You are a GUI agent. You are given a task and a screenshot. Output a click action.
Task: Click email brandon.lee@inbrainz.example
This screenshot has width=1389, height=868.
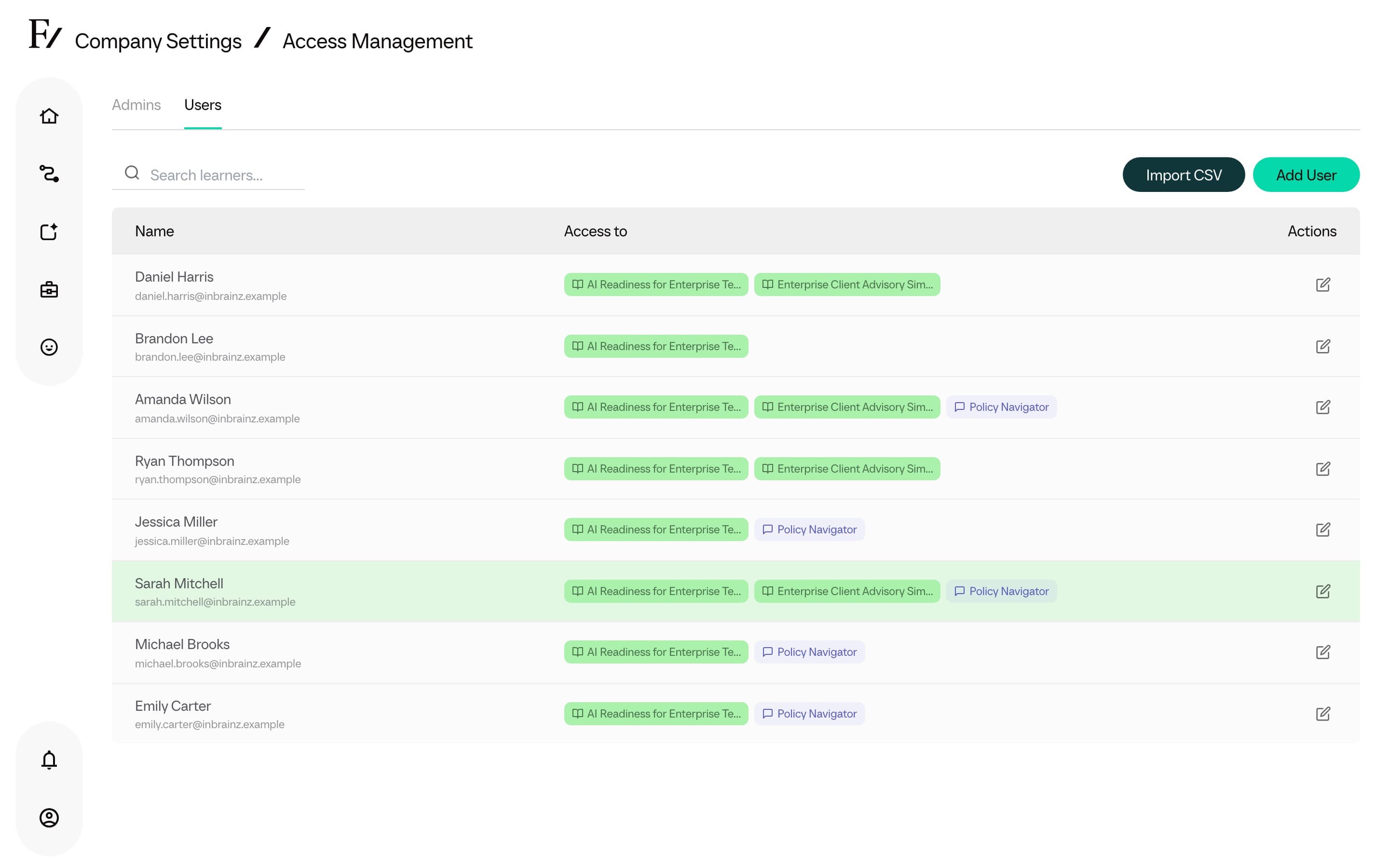coord(210,357)
